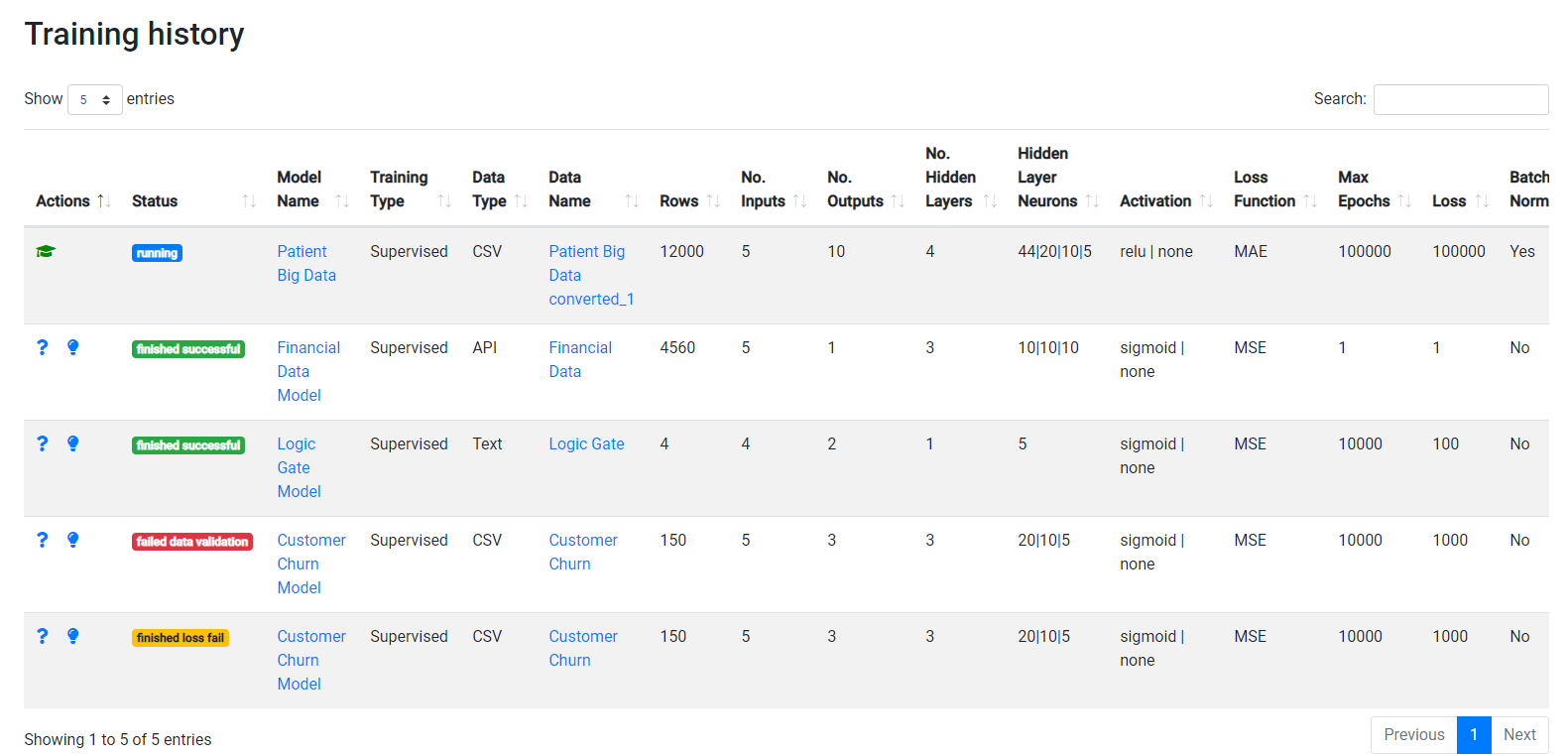1568x756 pixels.
Task: Click lightbulb icon in Logic Gate Model row
Action: click(72, 443)
